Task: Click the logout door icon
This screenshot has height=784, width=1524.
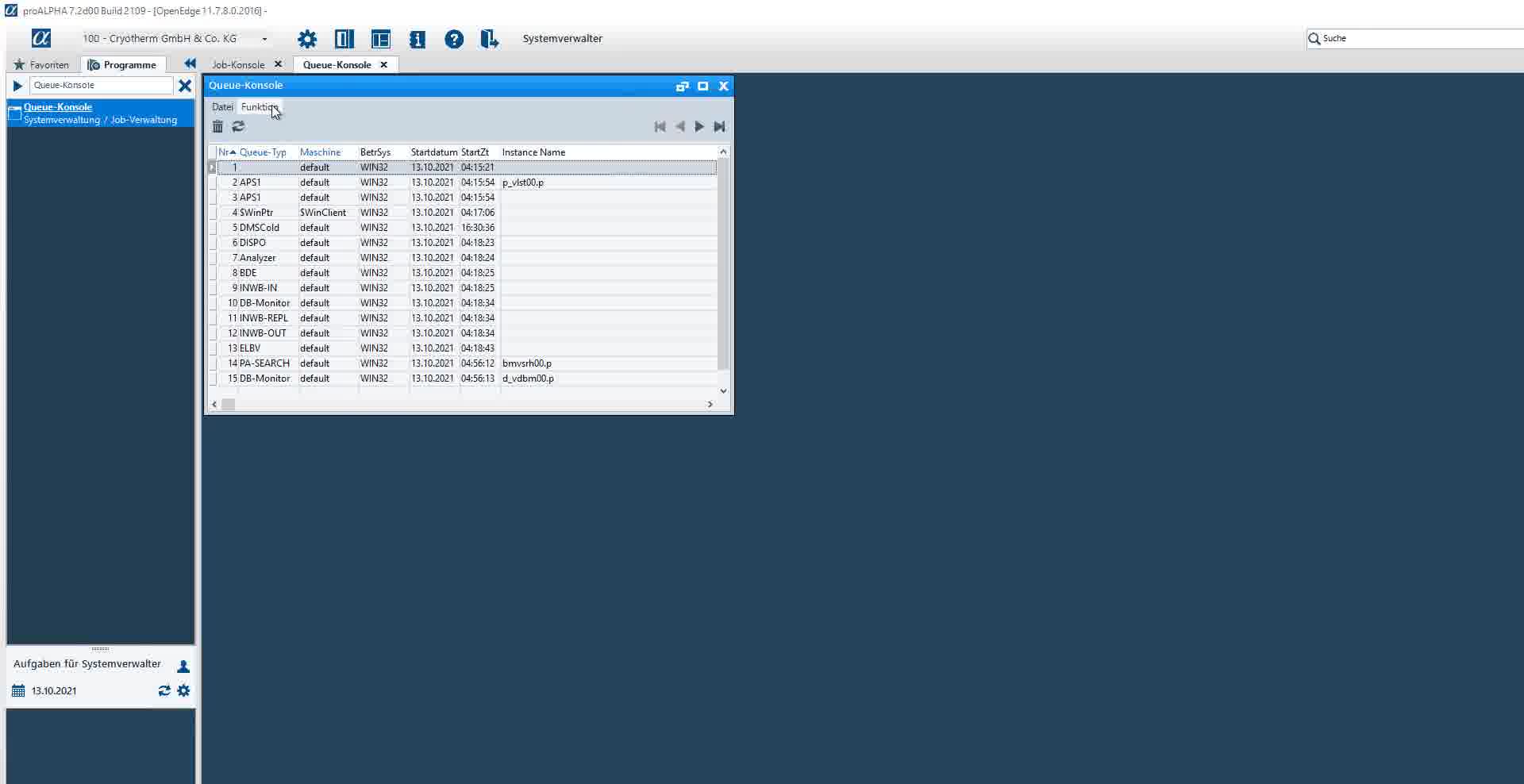Action: click(x=490, y=39)
